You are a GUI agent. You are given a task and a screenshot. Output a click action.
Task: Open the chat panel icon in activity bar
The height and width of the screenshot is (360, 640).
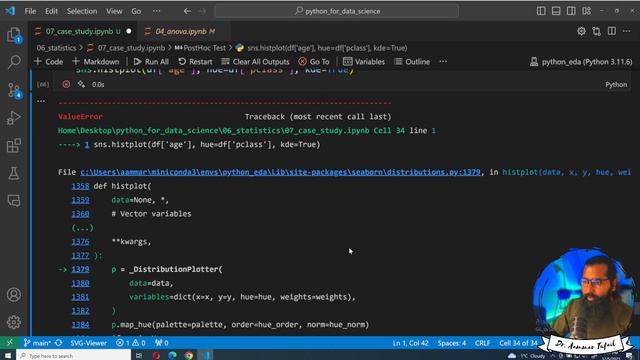[x=14, y=201]
